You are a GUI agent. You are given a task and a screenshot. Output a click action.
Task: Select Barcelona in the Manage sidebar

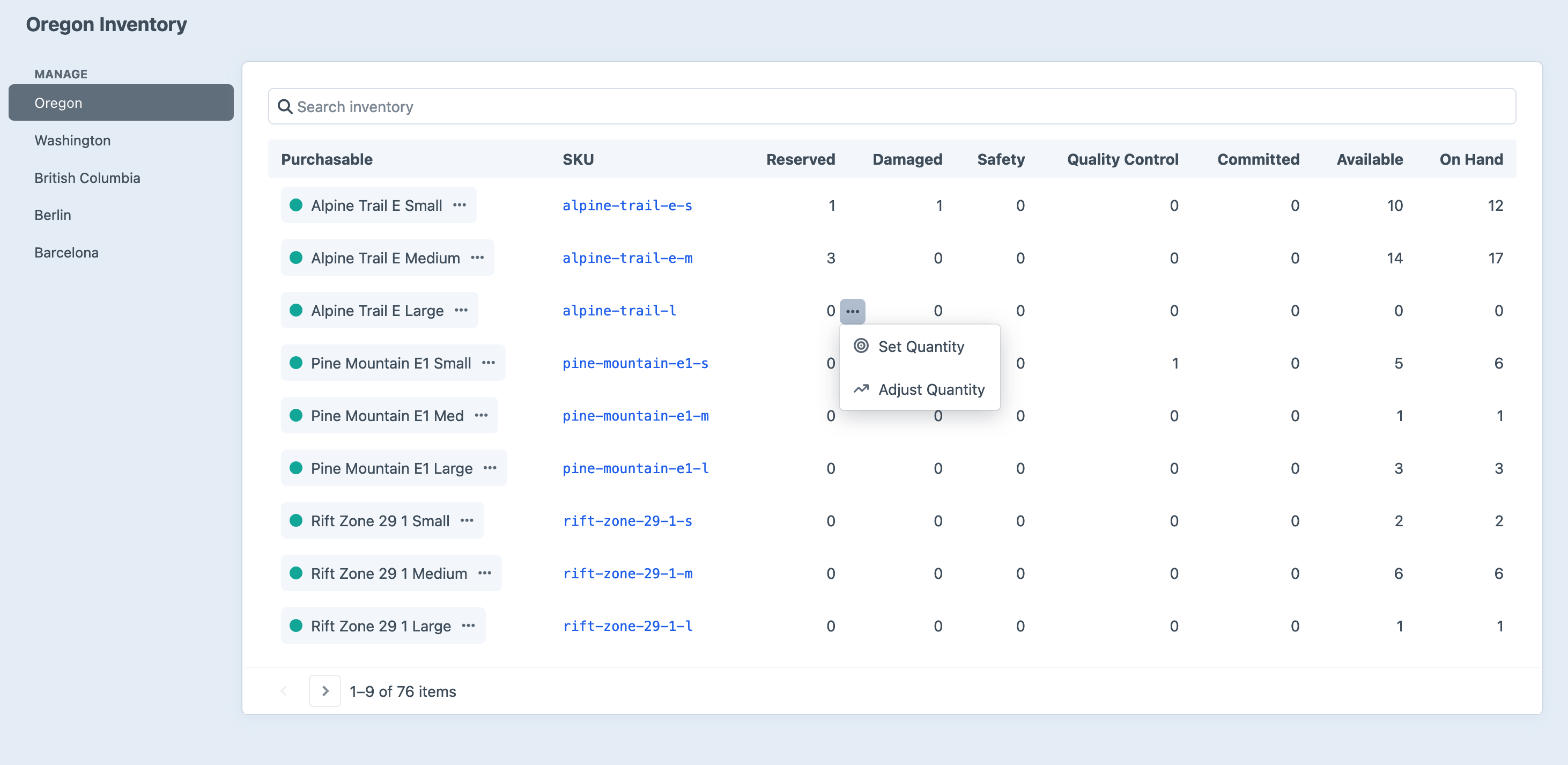click(x=66, y=253)
